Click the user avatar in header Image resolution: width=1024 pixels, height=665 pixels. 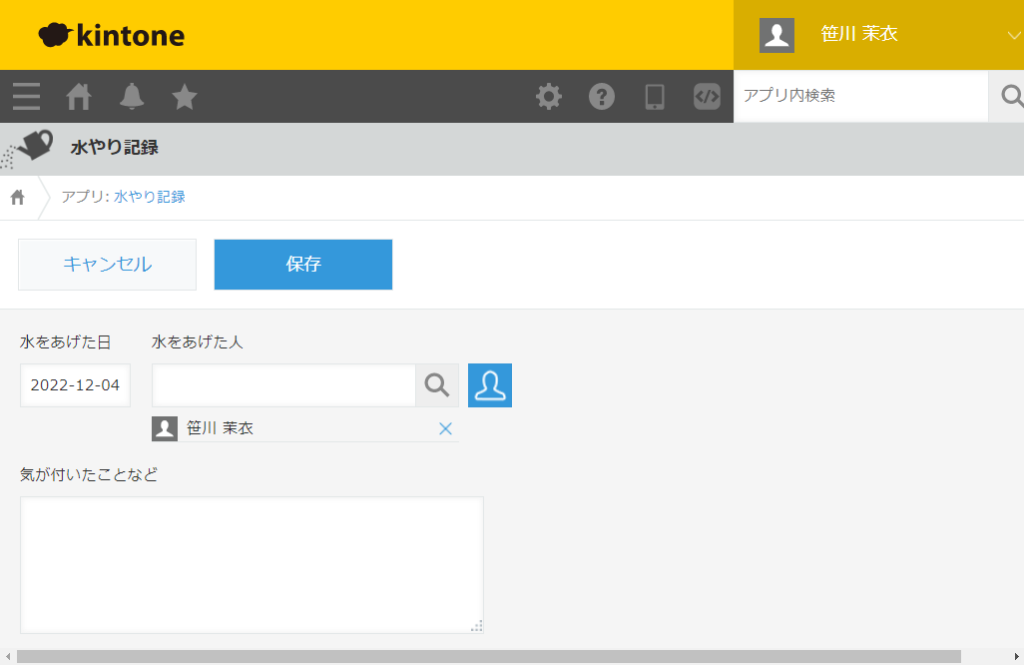pos(776,35)
